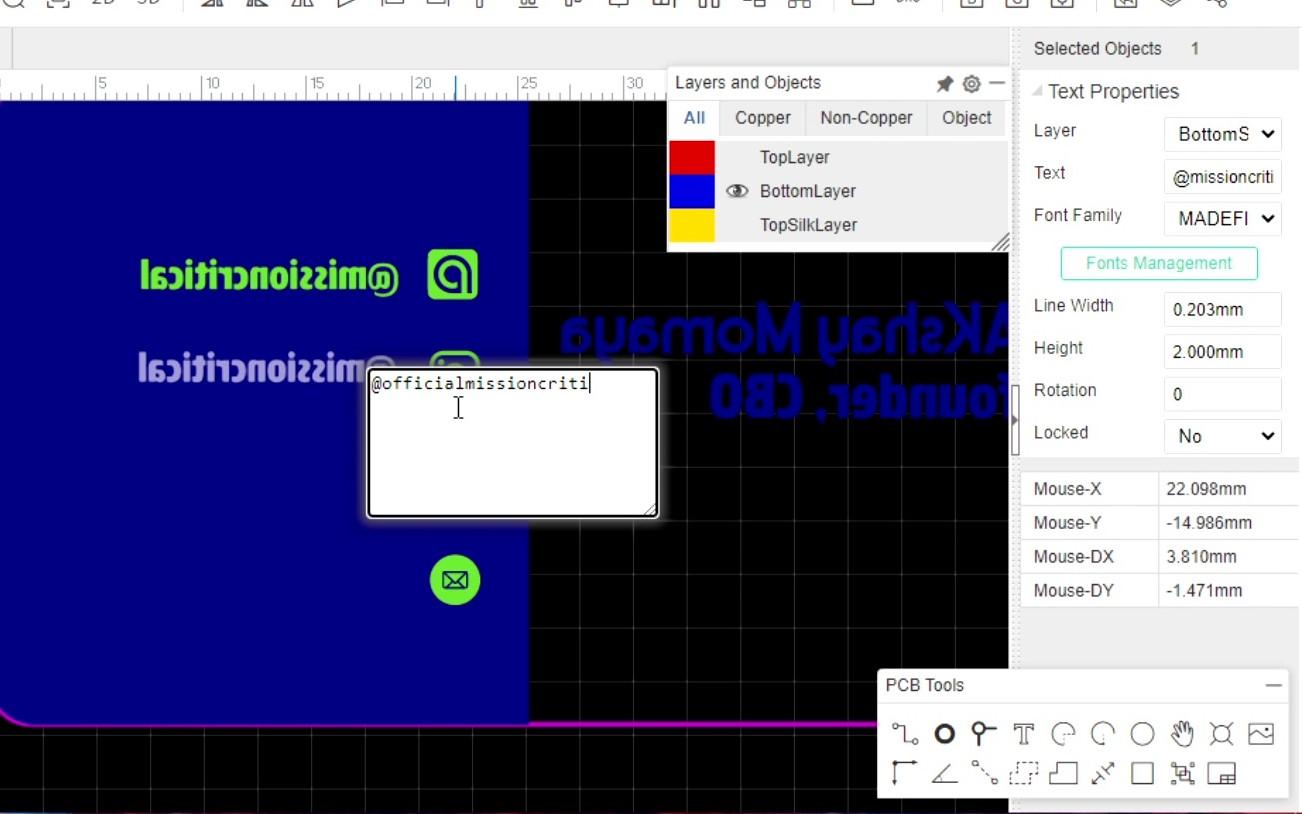Click the Line Width field 0.203mm
The image size is (1302, 814).
(1223, 309)
